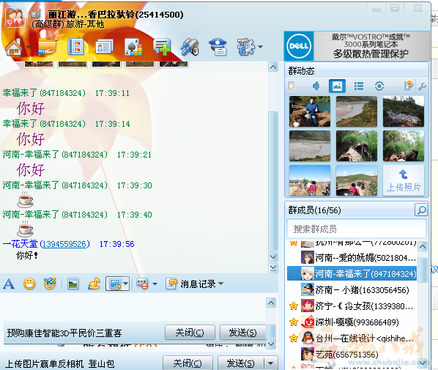Open the river bend photo thumbnail
The image size is (438, 370).
point(357,111)
